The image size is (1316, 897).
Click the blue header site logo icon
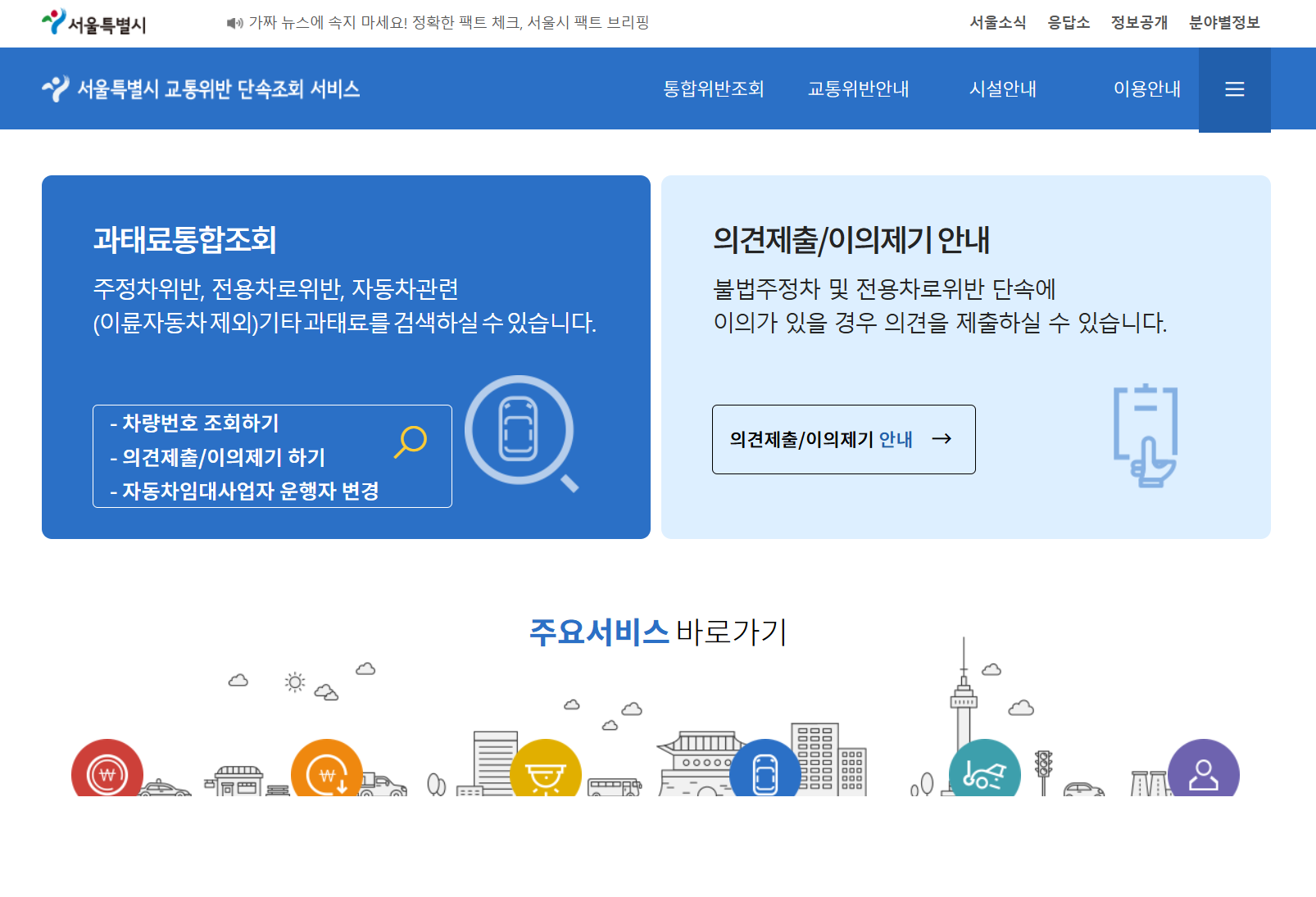56,88
